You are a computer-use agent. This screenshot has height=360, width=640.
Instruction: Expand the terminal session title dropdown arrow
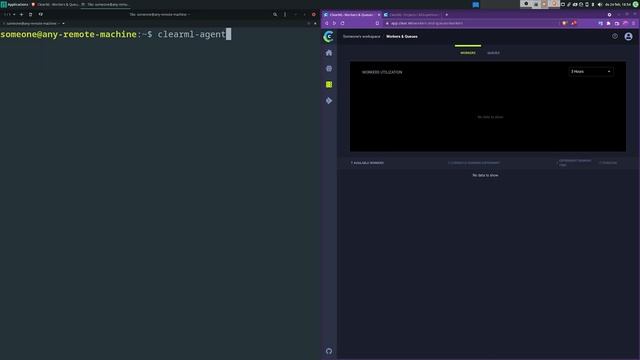pos(63,23)
